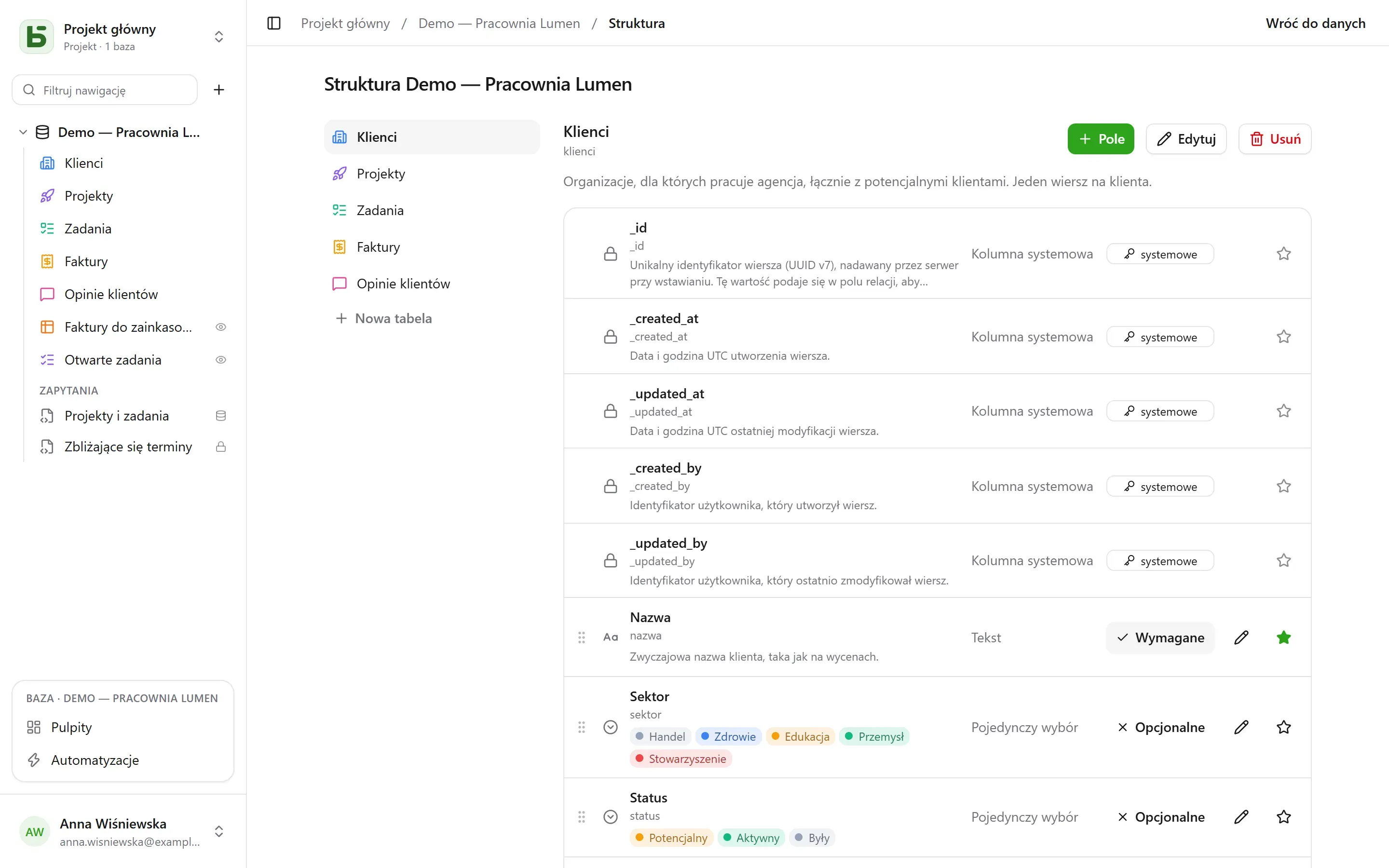
Task: Click the pencil icon for Sektor field
Action: point(1241,727)
